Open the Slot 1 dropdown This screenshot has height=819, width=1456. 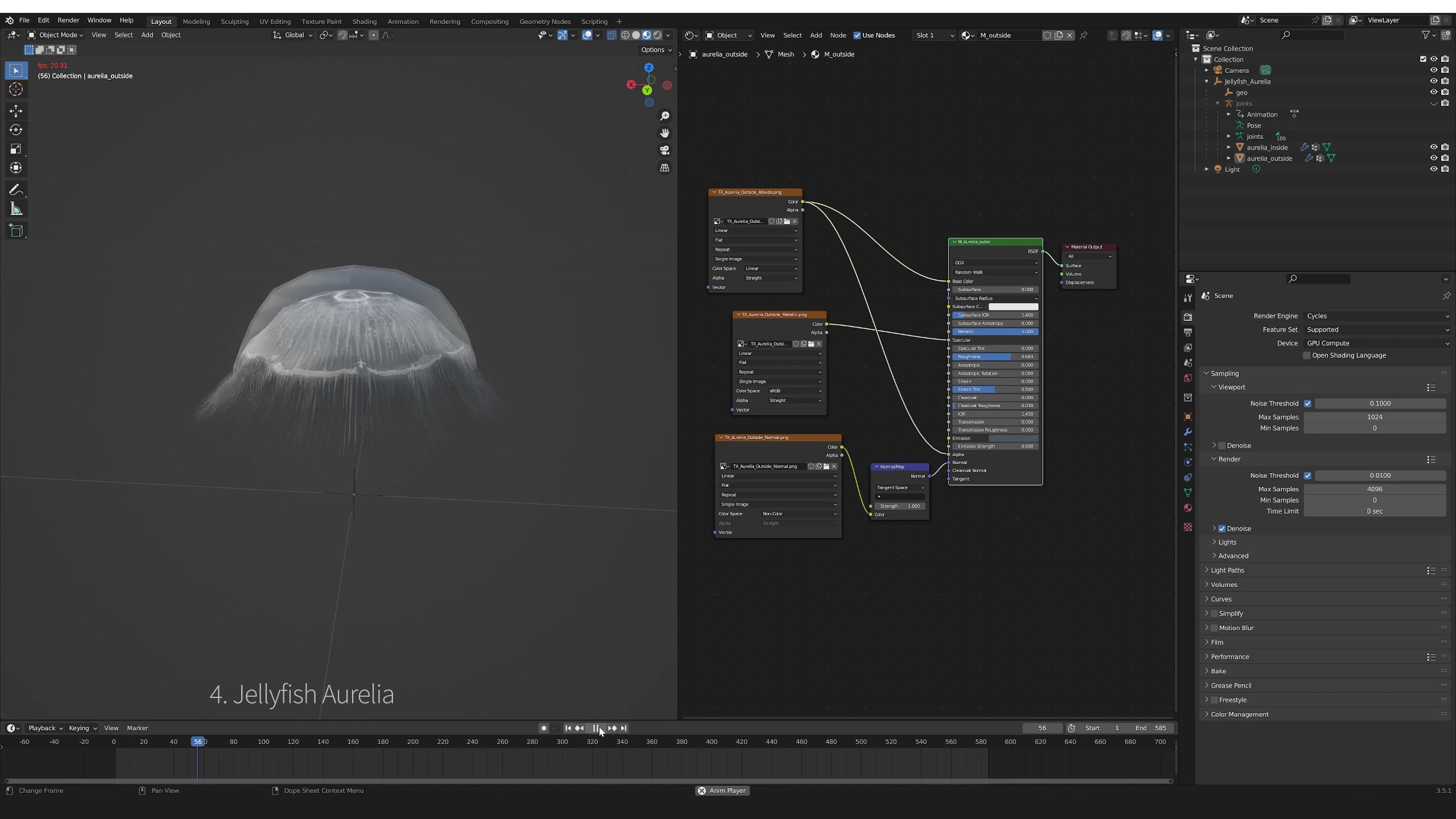coord(934,35)
